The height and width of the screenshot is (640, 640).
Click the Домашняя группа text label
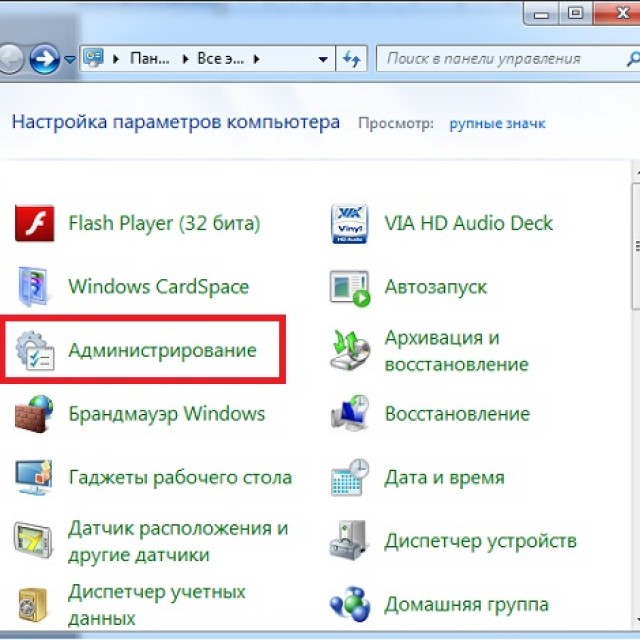coord(467,604)
